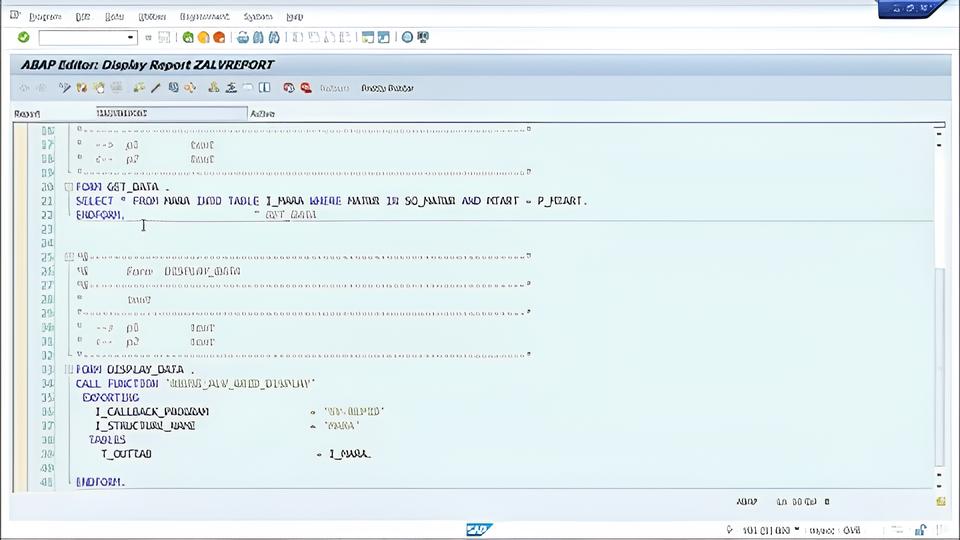This screenshot has width=960, height=540.
Task: Click the lock icon in the status bar
Action: (x=920, y=530)
